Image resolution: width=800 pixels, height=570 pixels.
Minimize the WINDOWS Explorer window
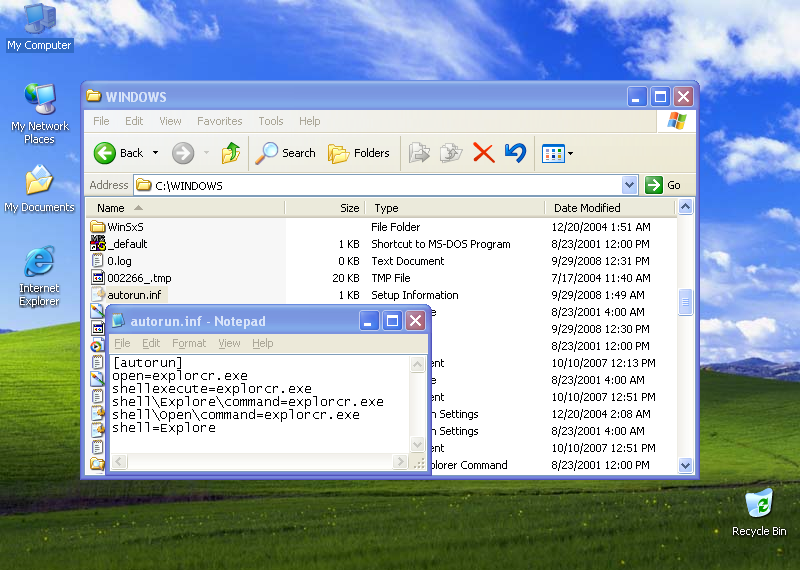point(636,96)
